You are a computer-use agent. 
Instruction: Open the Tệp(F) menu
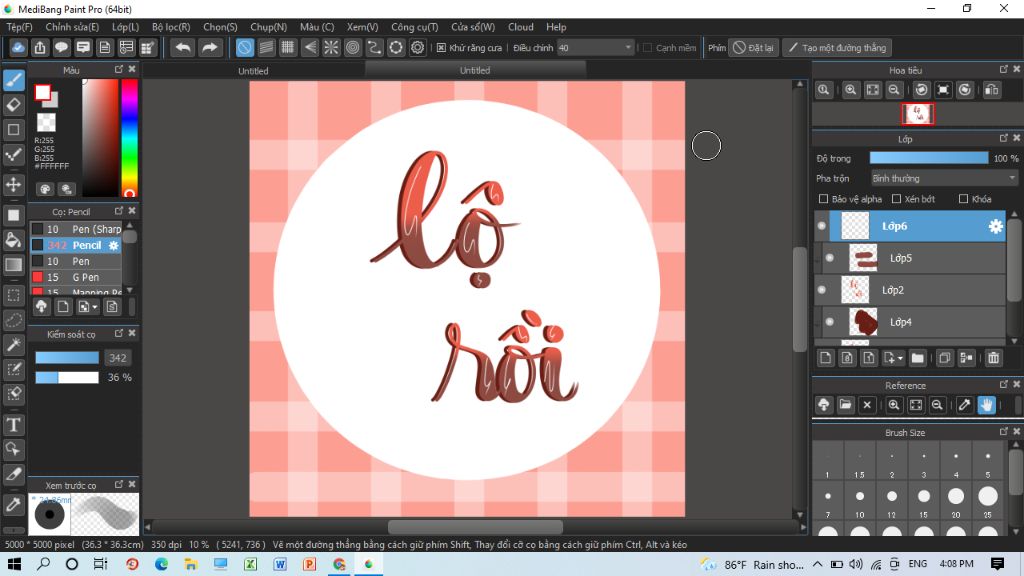[20, 27]
